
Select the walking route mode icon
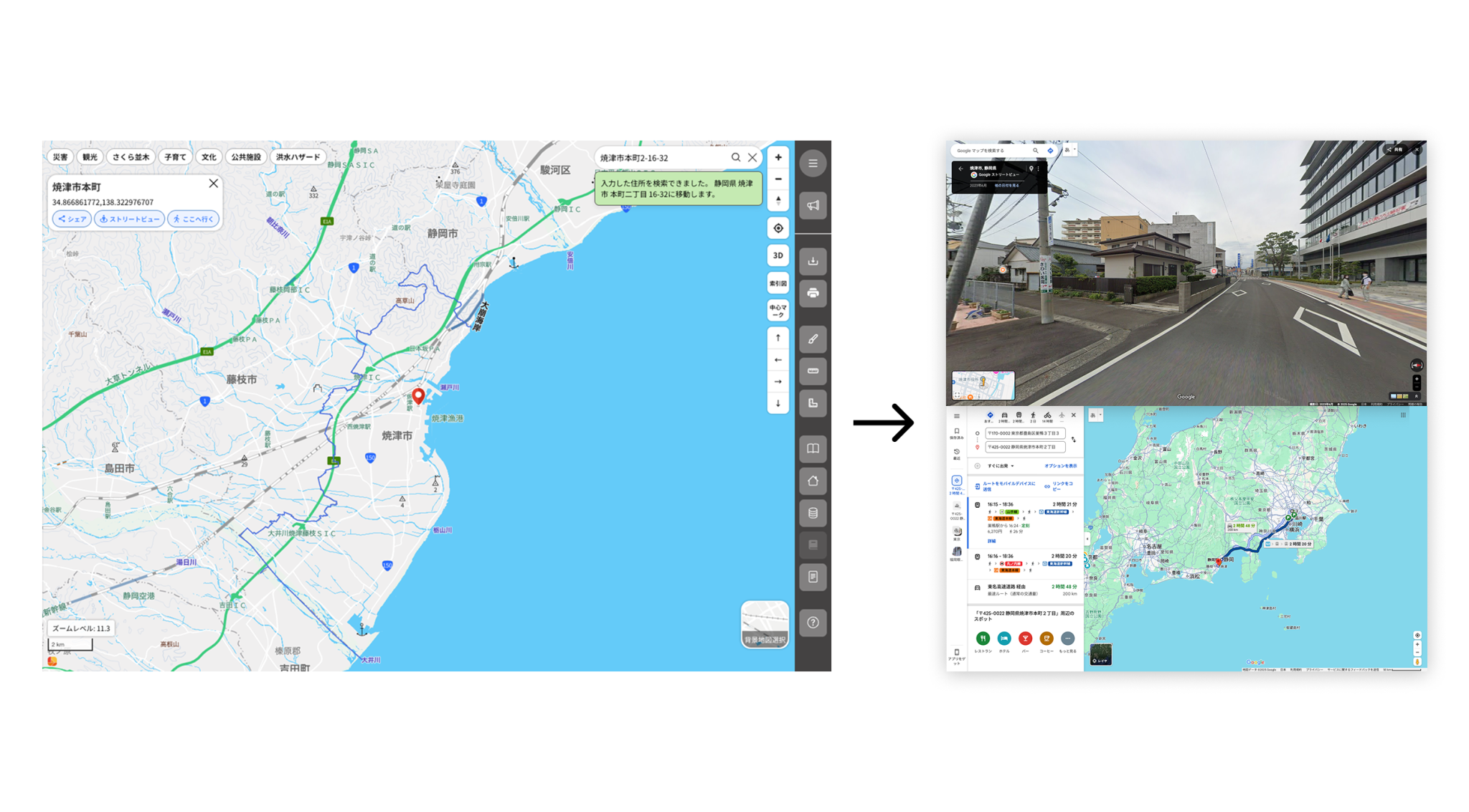point(1033,415)
